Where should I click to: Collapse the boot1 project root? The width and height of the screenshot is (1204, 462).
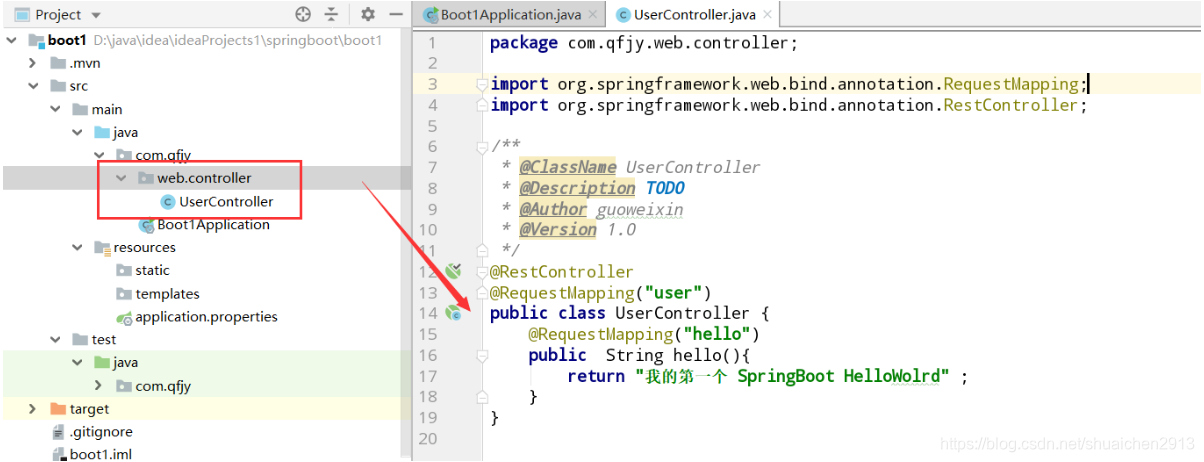pos(12,40)
